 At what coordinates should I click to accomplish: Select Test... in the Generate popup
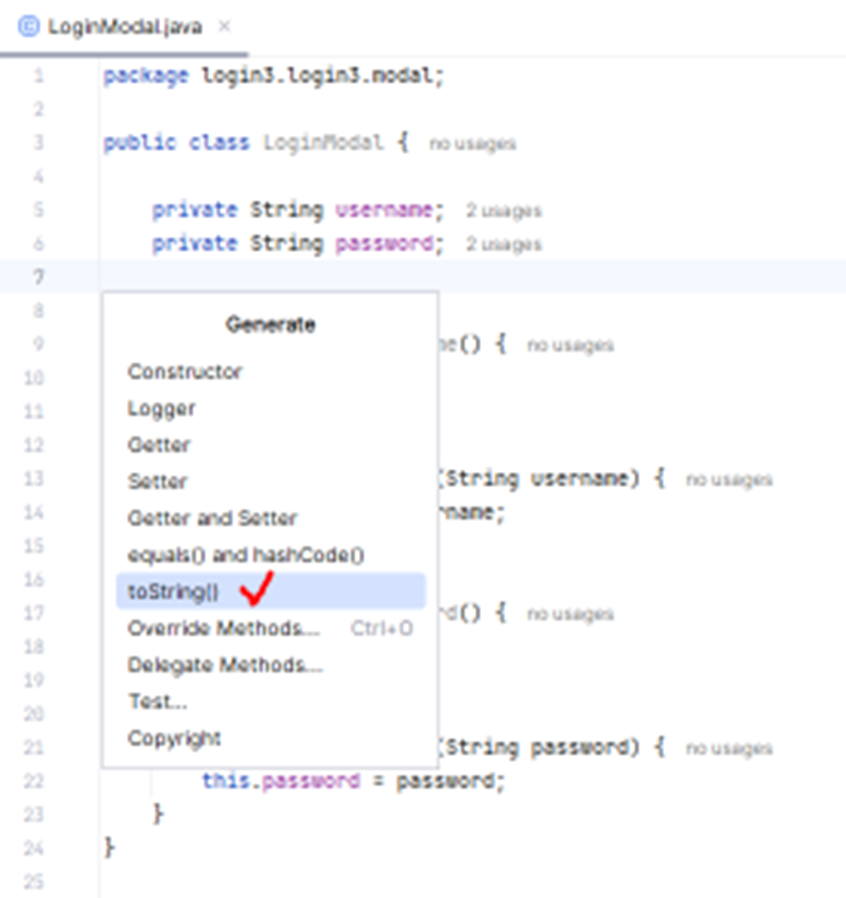(x=157, y=702)
